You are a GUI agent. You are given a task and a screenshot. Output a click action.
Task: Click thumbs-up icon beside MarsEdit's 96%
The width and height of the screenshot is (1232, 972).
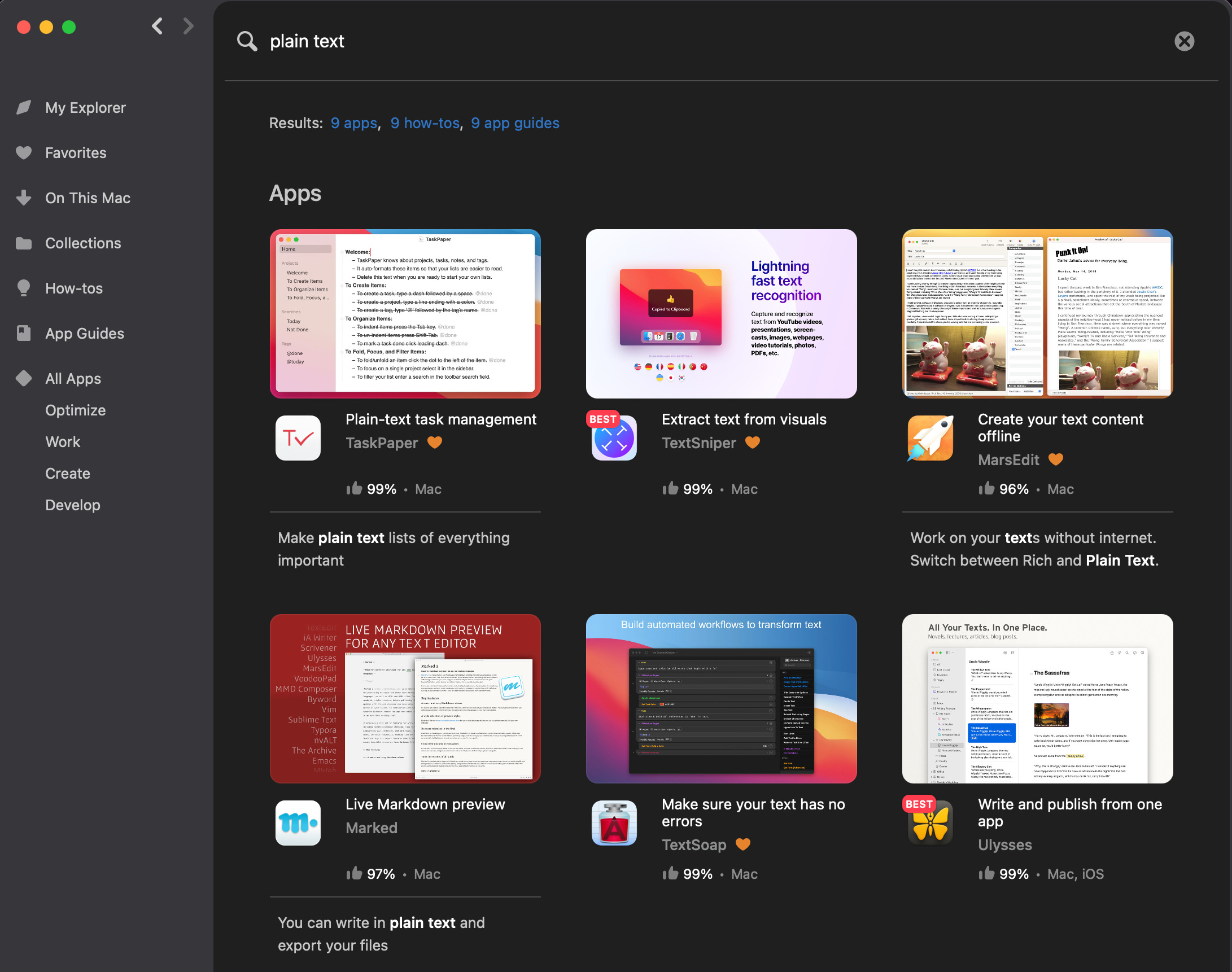(x=986, y=488)
